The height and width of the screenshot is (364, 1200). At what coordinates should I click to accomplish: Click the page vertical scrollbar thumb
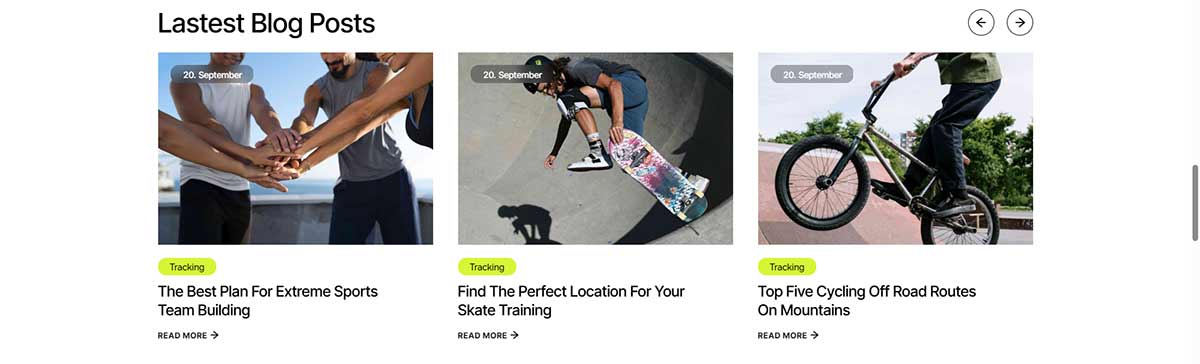click(x=1195, y=203)
